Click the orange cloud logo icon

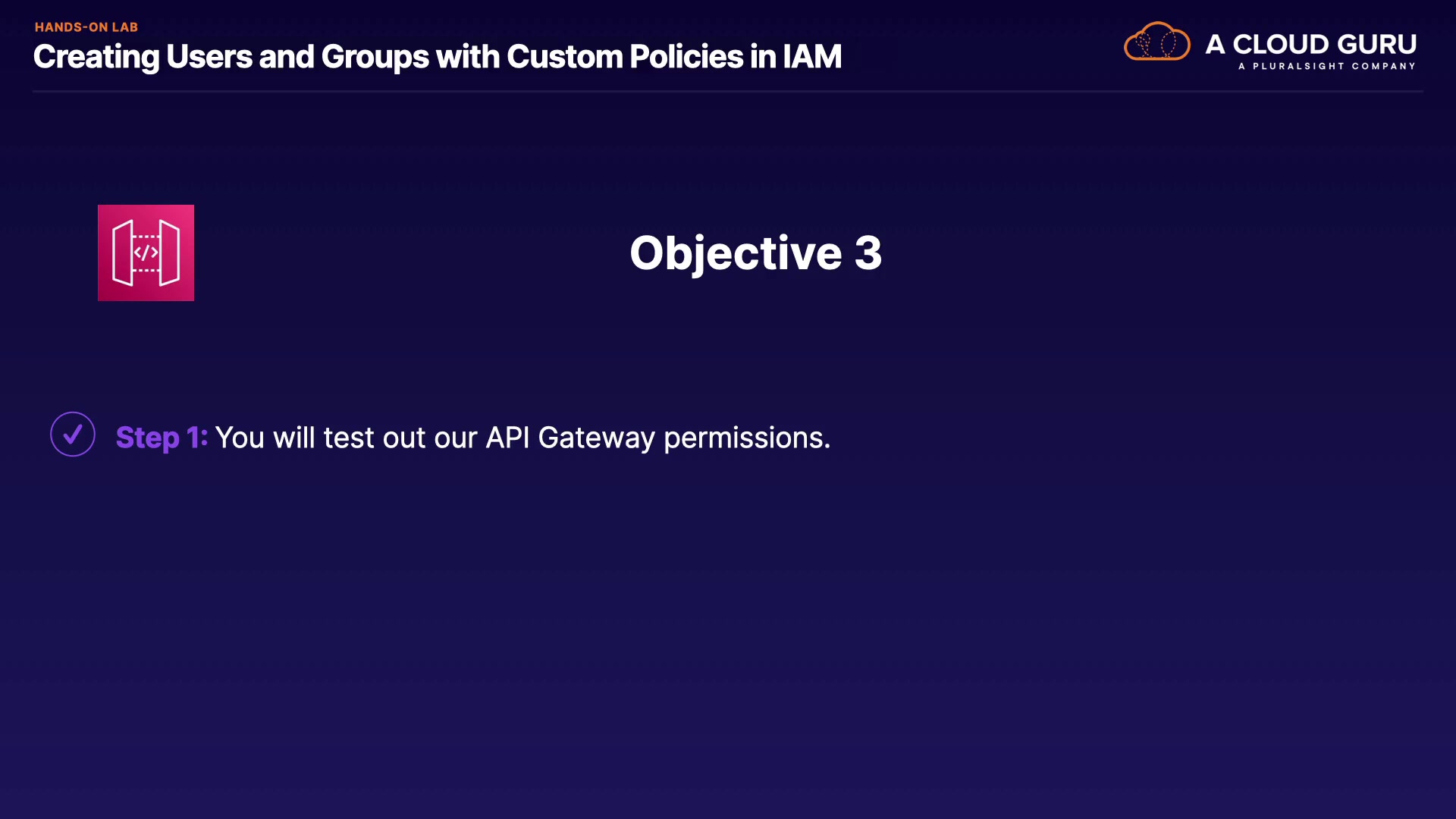[x=1156, y=42]
